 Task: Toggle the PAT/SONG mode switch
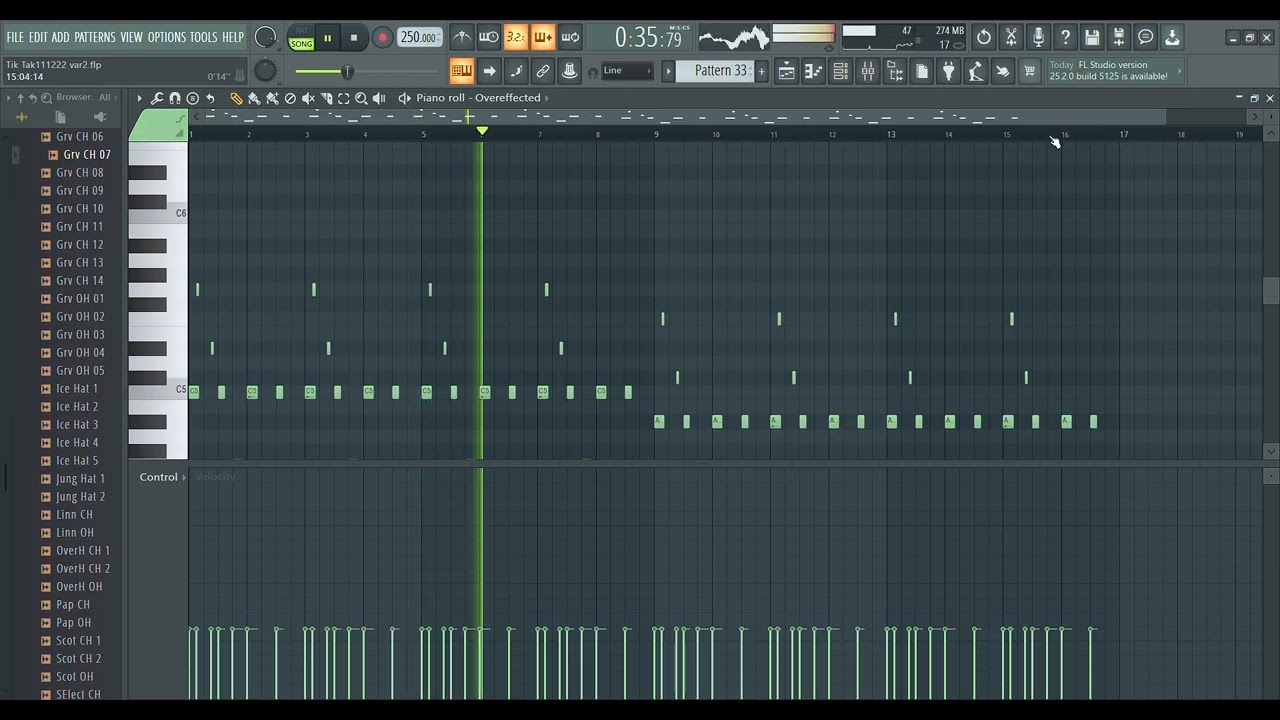pyautogui.click(x=301, y=38)
